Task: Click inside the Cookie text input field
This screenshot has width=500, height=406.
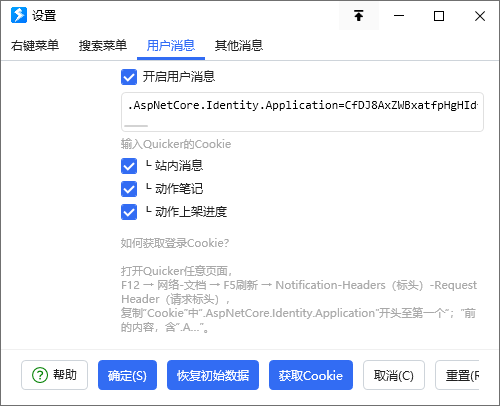Action: point(302,112)
